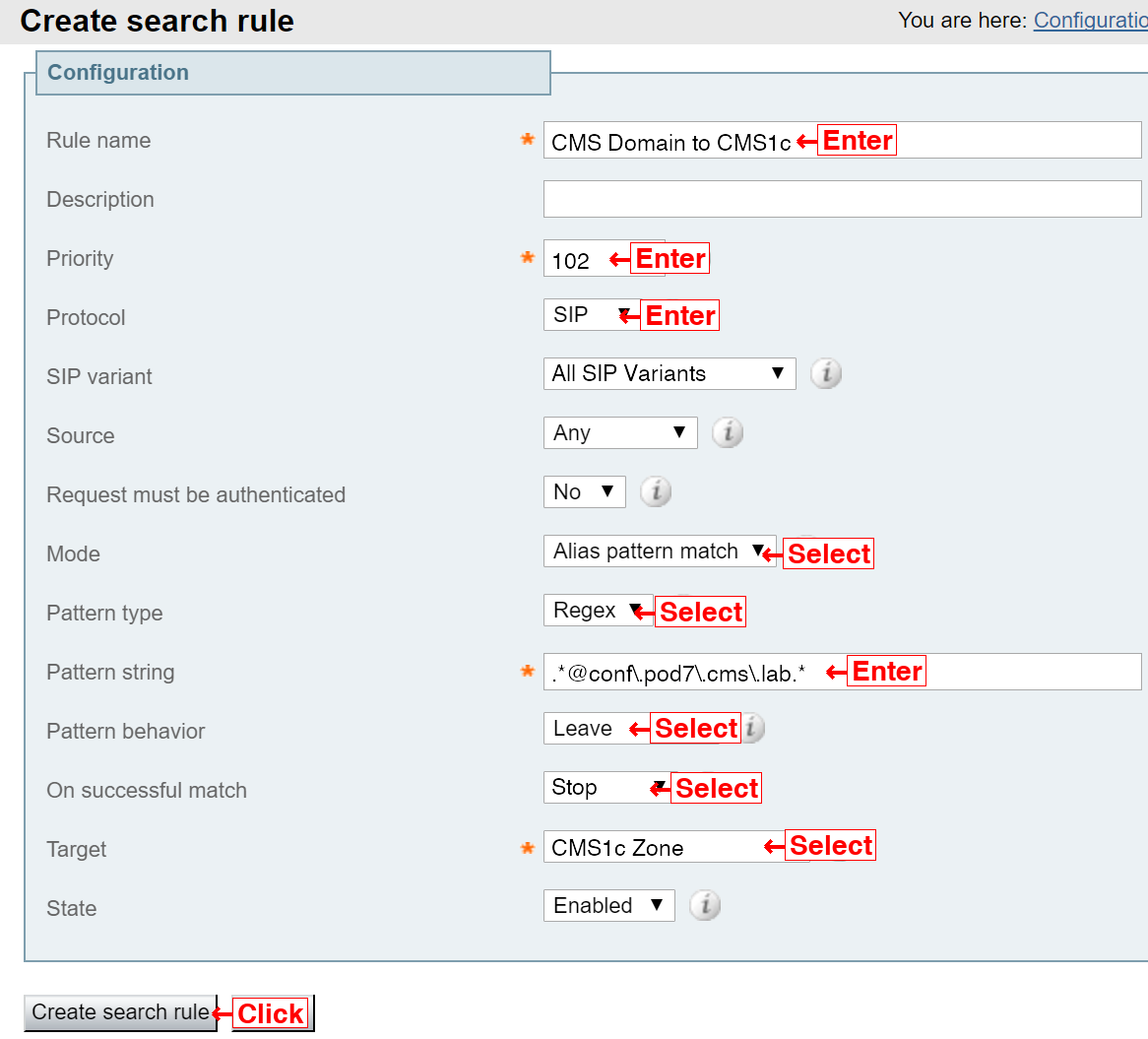Click the Pattern behavior label
This screenshot has height=1039, width=1148.
coord(125,731)
